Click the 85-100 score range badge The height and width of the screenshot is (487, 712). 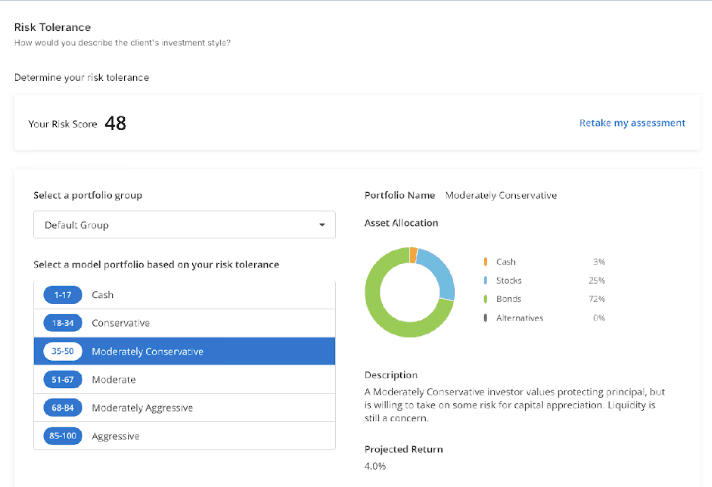[63, 436]
